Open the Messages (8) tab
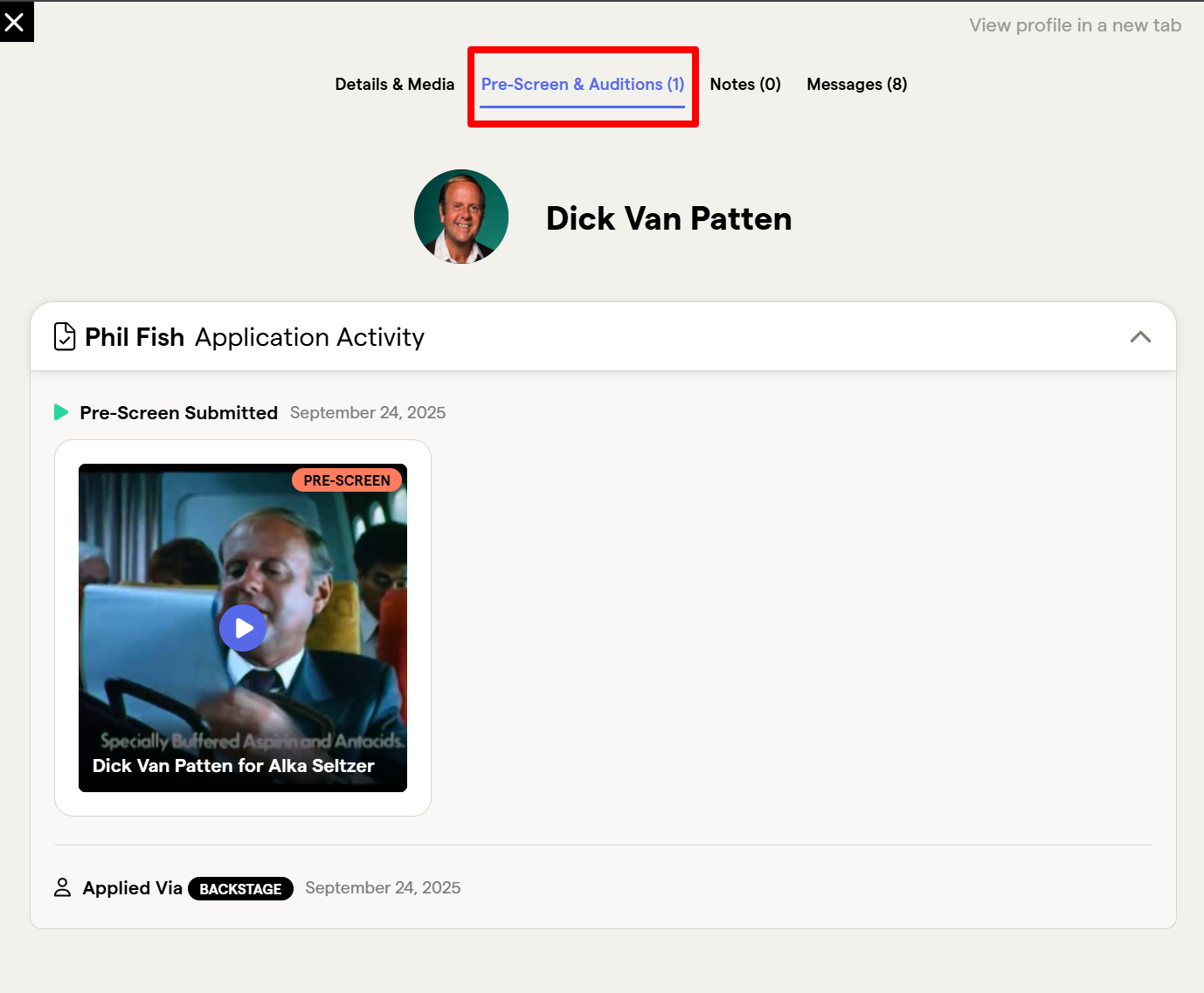This screenshot has height=993, width=1204. (x=857, y=85)
